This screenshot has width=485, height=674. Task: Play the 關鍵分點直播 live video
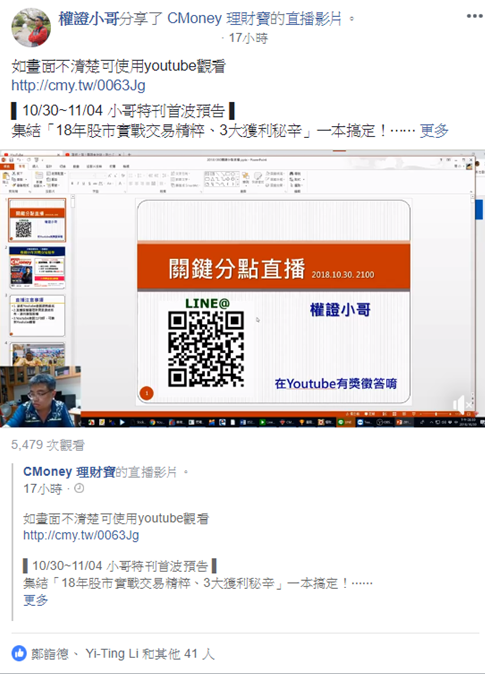pyautogui.click(x=242, y=288)
